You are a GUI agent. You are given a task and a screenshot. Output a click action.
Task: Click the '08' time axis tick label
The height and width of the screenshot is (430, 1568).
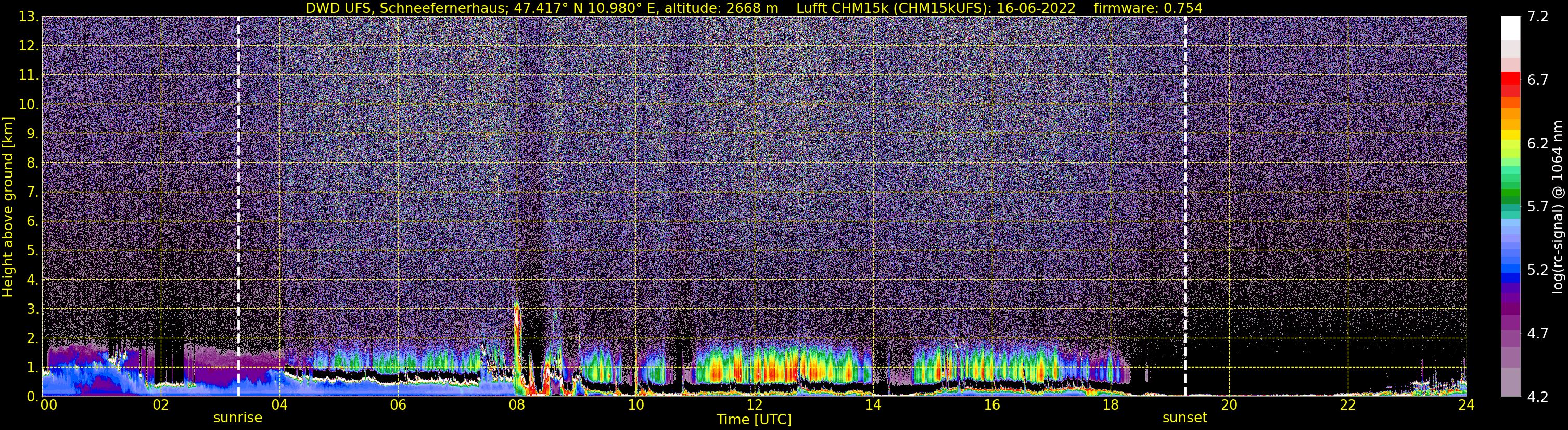[x=517, y=405]
